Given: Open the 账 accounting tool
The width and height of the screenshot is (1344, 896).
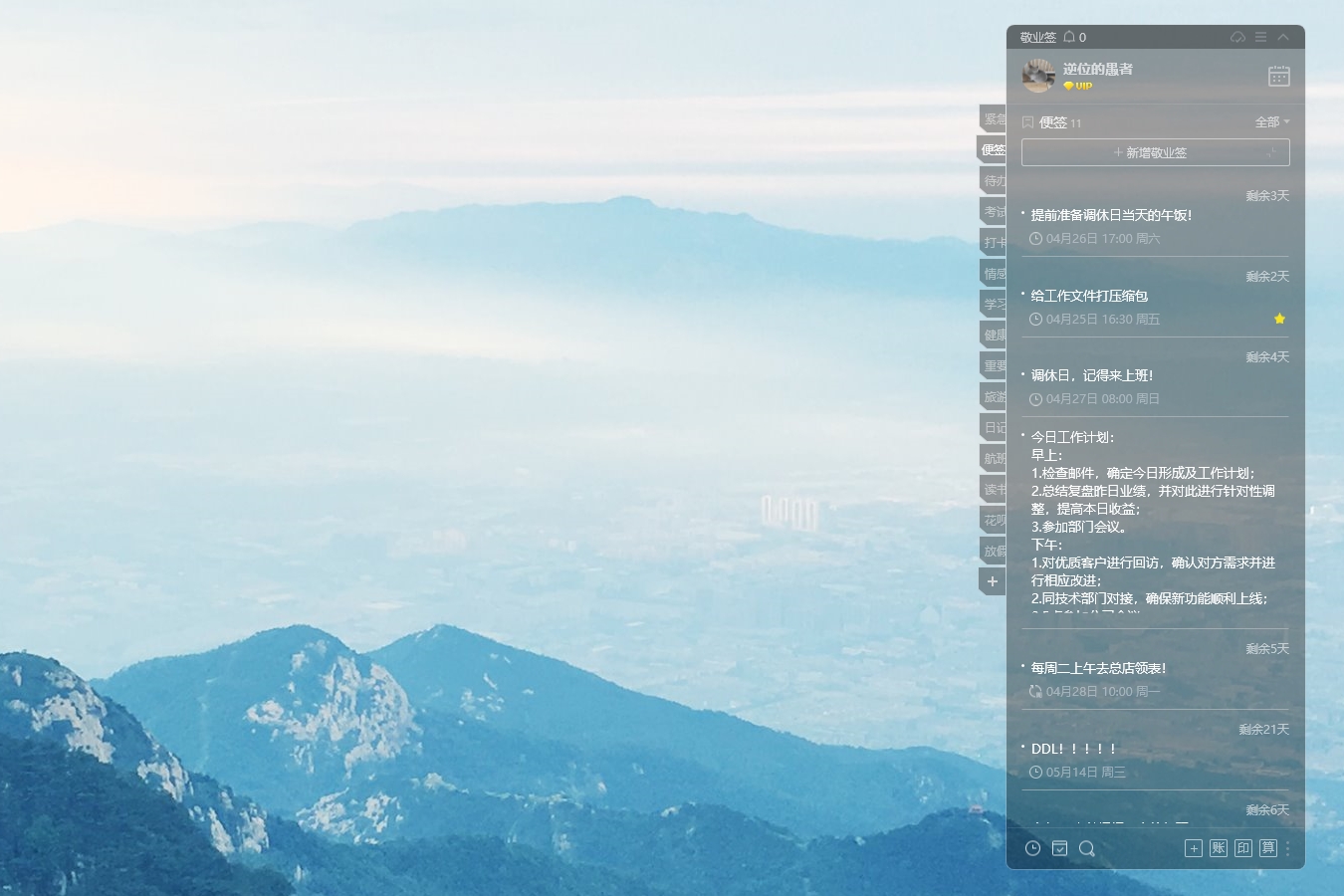Looking at the screenshot, I should click(x=1219, y=848).
